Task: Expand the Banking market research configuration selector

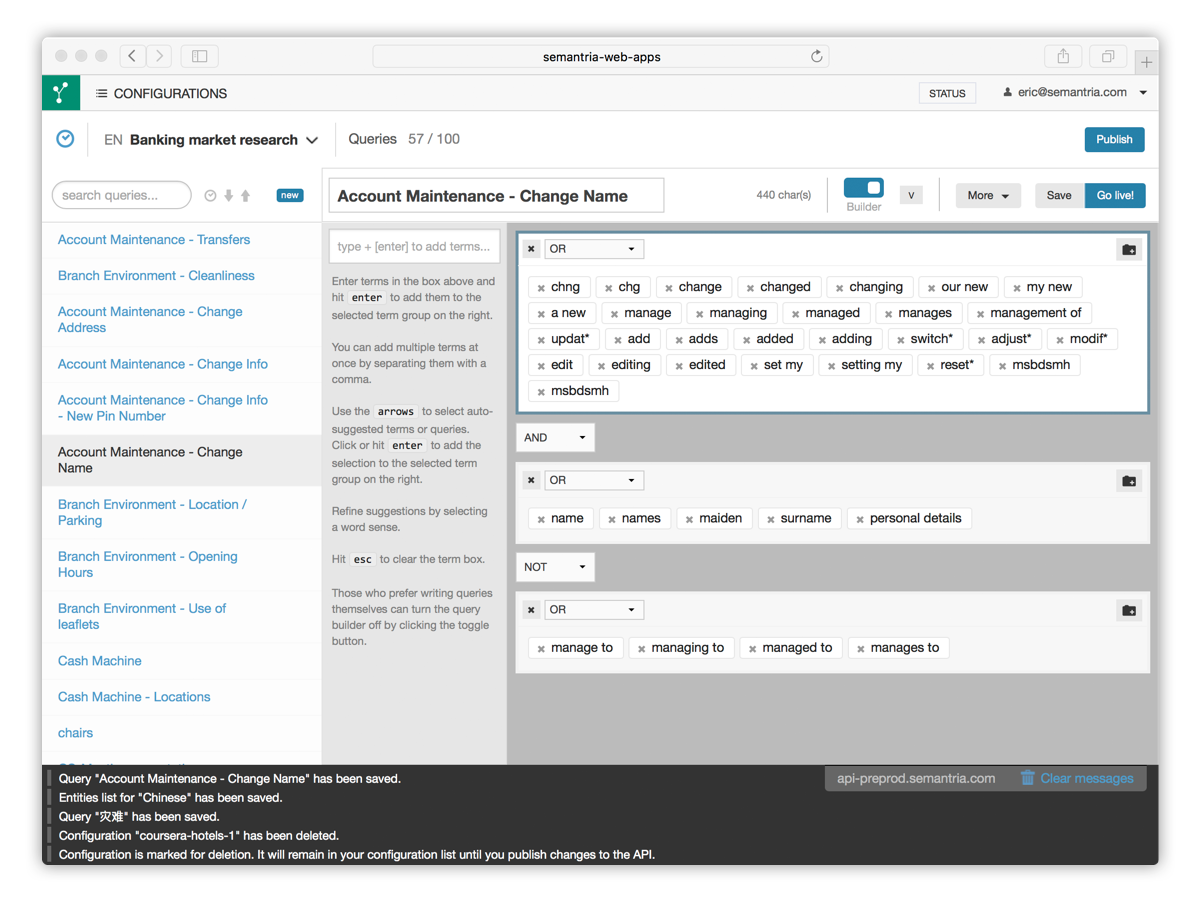Action: [312, 140]
